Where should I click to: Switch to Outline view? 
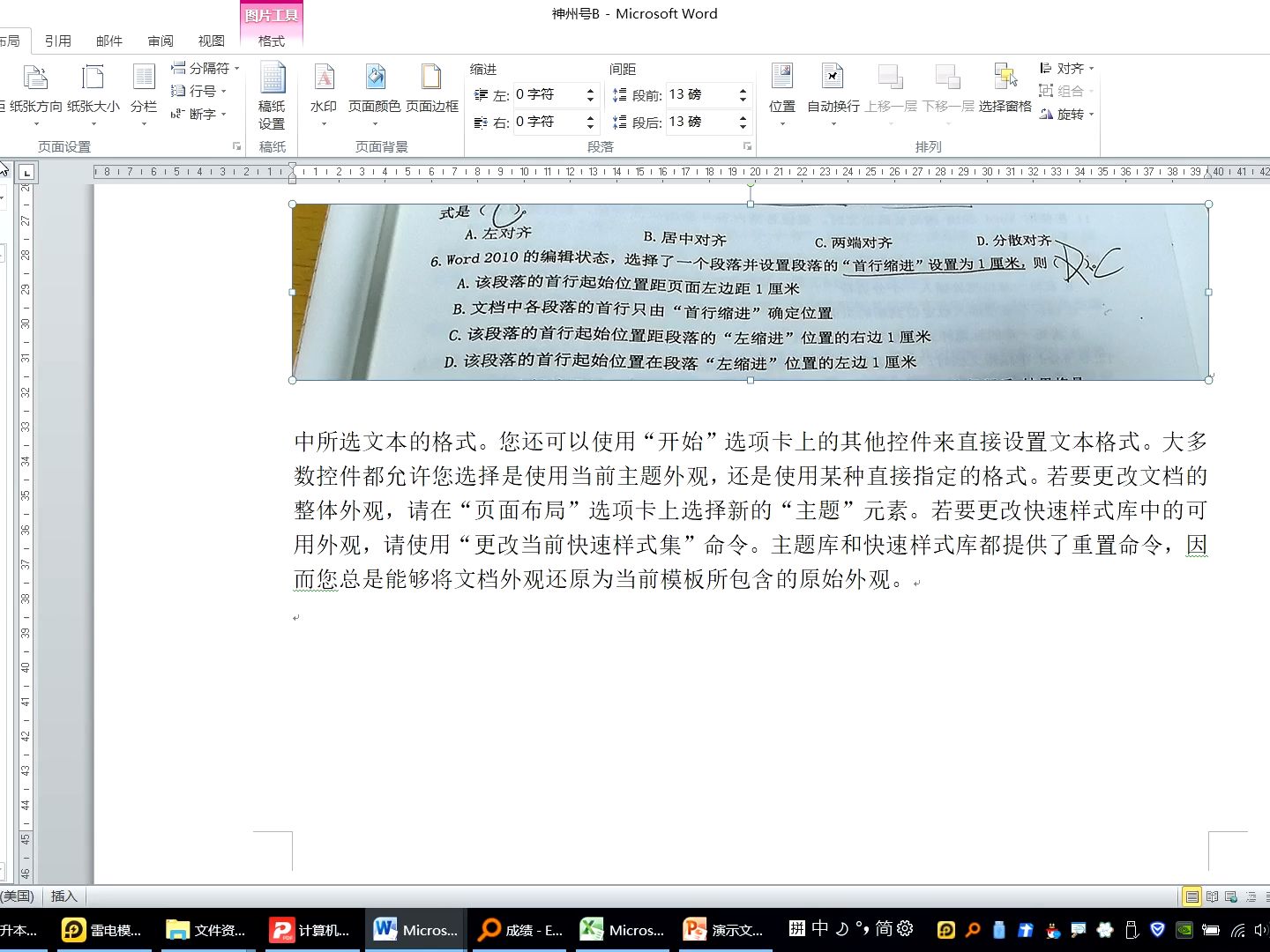pos(1250,896)
